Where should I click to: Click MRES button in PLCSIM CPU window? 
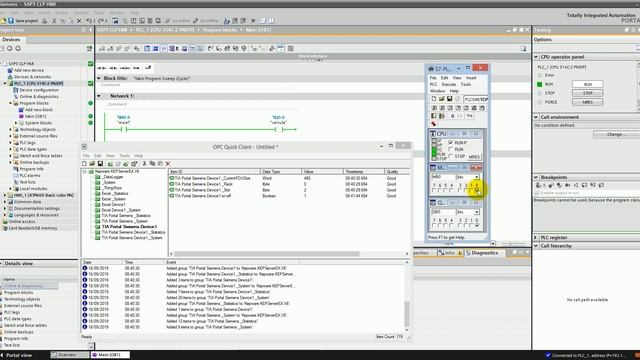(474, 157)
